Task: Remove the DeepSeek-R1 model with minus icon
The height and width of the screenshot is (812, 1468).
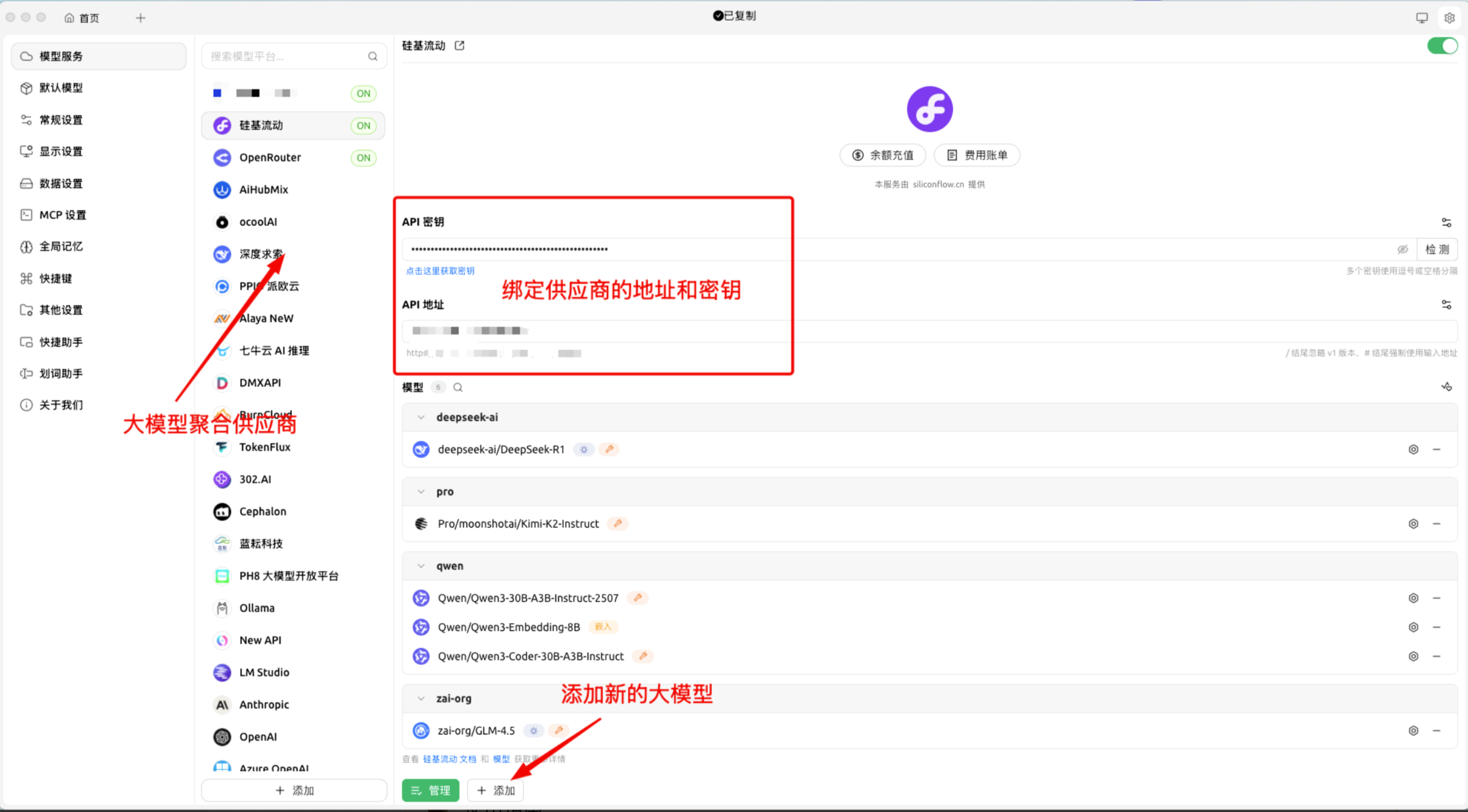Action: click(x=1437, y=450)
